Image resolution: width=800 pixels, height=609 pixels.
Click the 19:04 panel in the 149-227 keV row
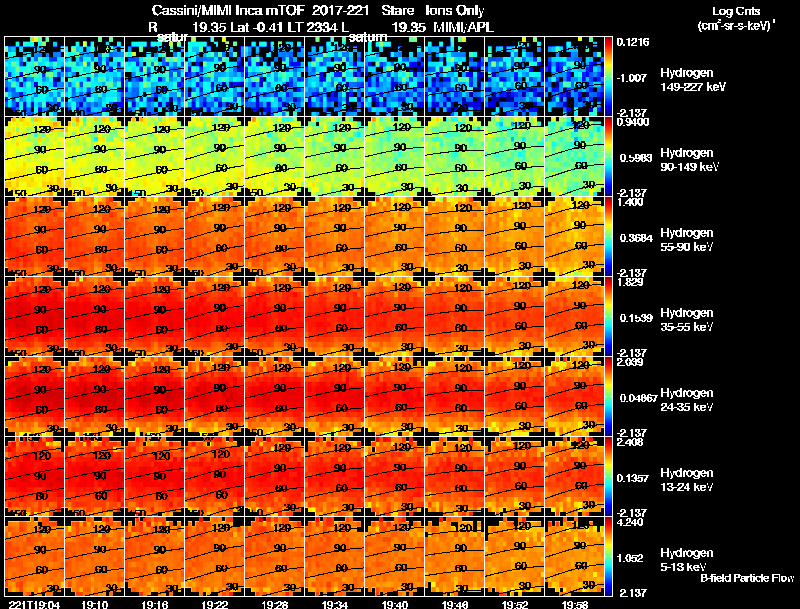(x=34, y=76)
